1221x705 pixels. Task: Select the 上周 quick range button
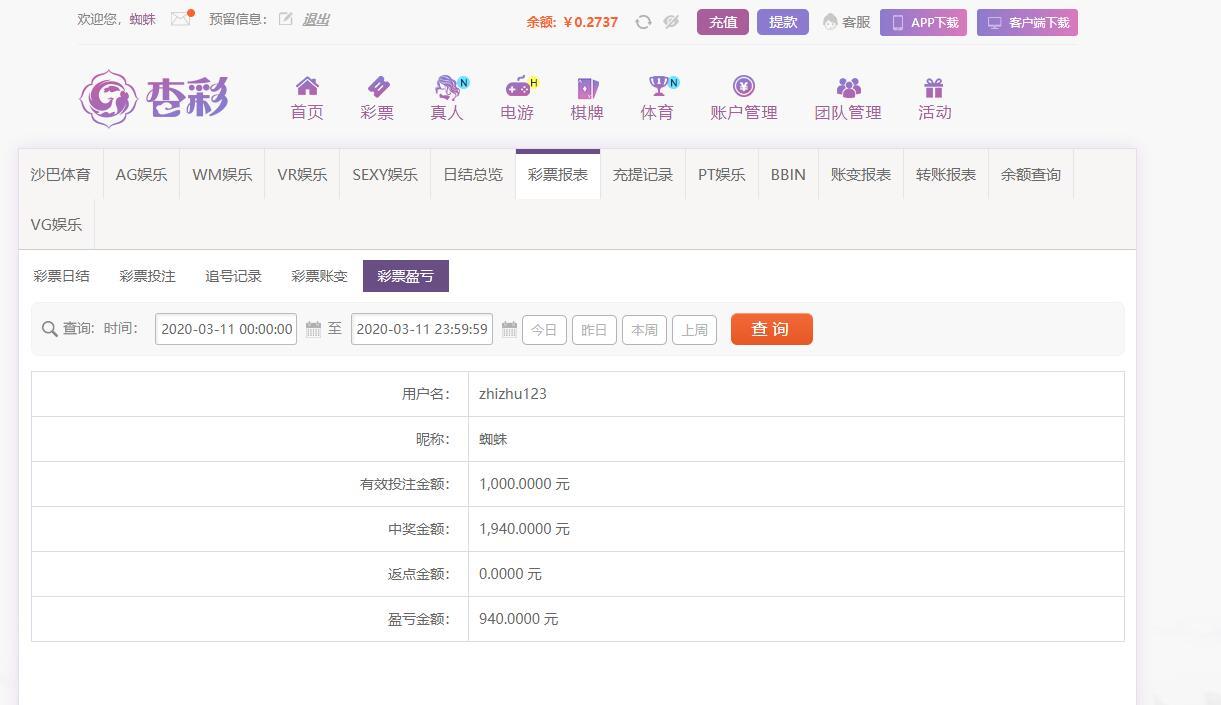(694, 330)
